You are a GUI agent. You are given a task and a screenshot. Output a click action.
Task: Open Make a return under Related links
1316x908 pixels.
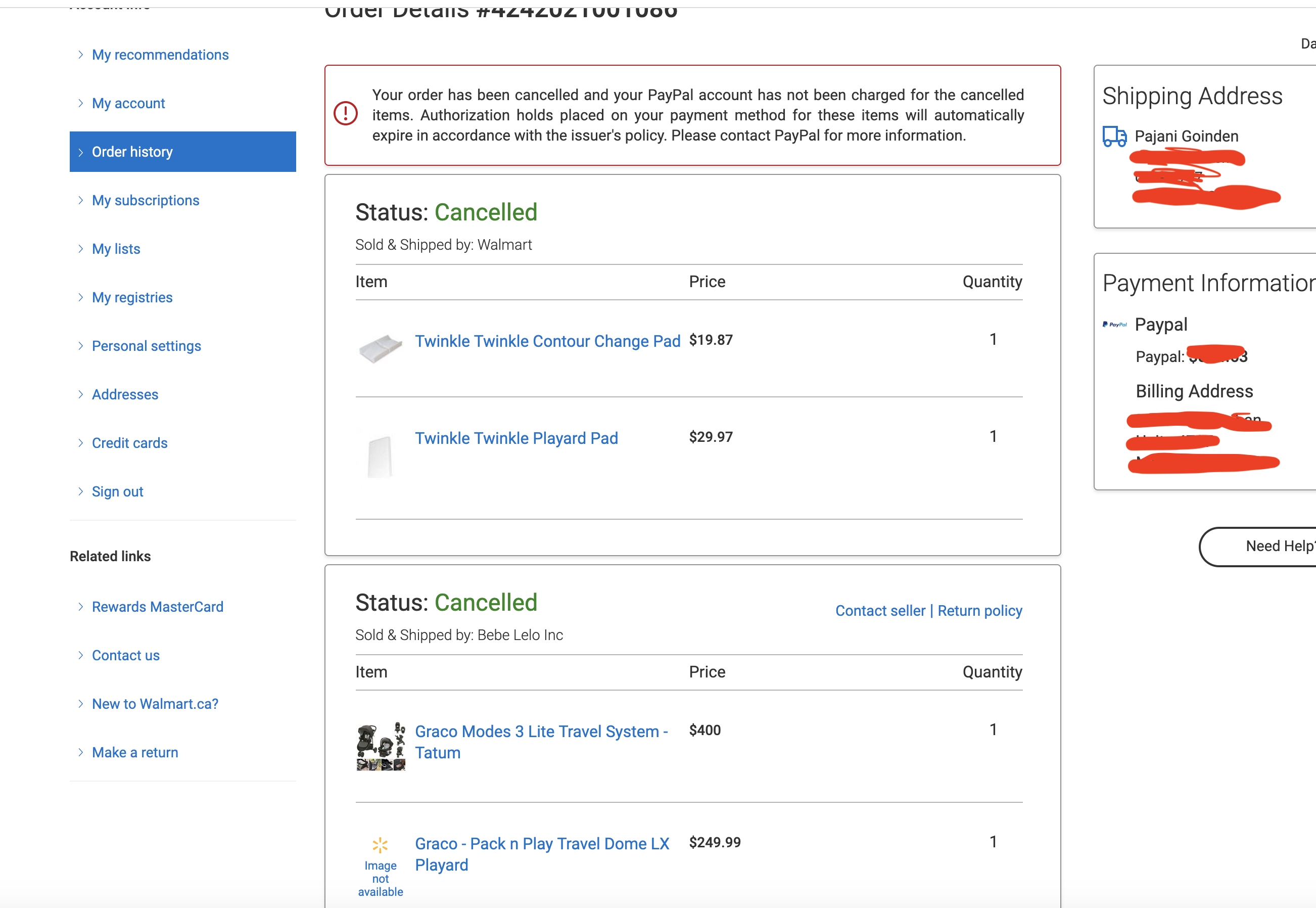pos(135,752)
